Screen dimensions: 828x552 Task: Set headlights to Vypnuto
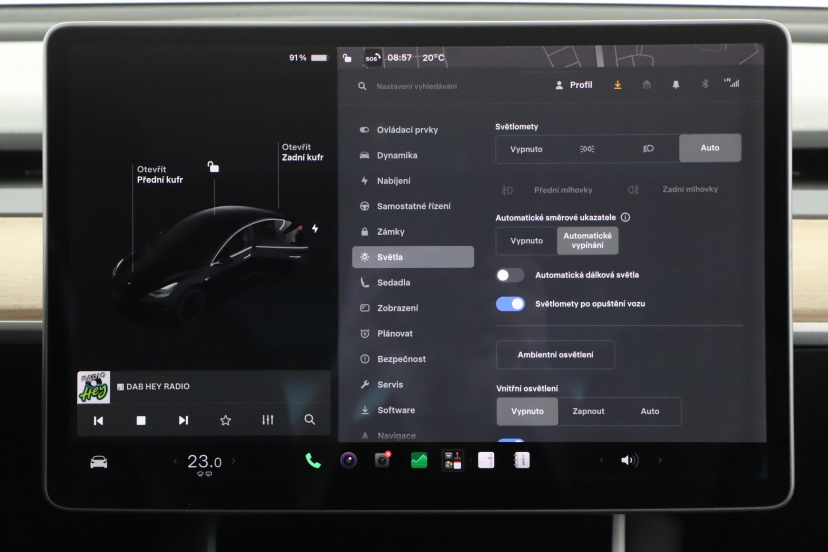[526, 149]
